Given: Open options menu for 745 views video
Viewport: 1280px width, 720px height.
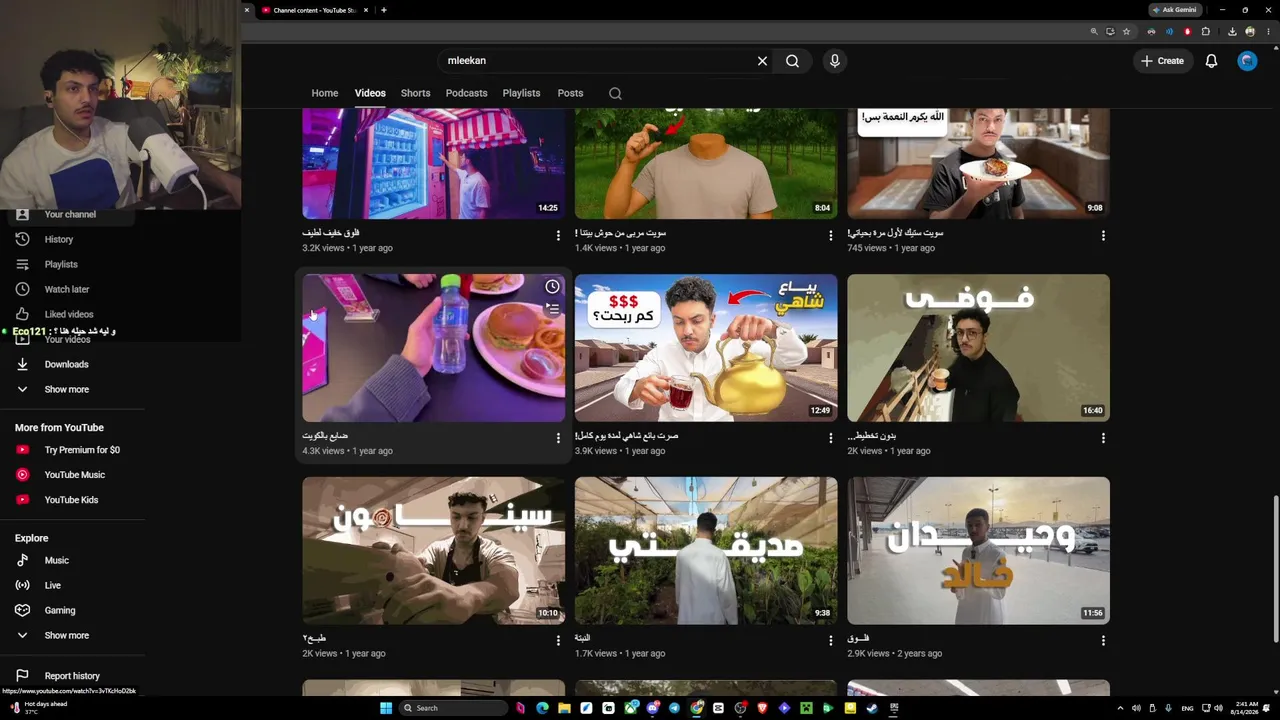Looking at the screenshot, I should tap(1103, 236).
